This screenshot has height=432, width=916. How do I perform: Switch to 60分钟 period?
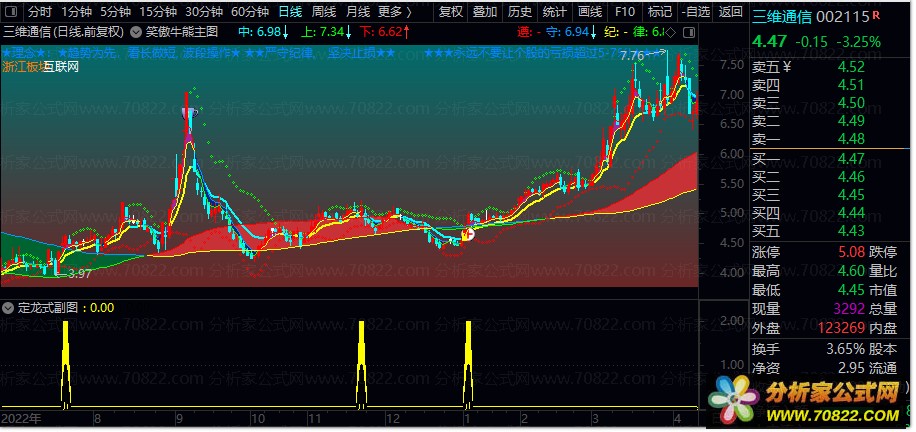click(250, 11)
